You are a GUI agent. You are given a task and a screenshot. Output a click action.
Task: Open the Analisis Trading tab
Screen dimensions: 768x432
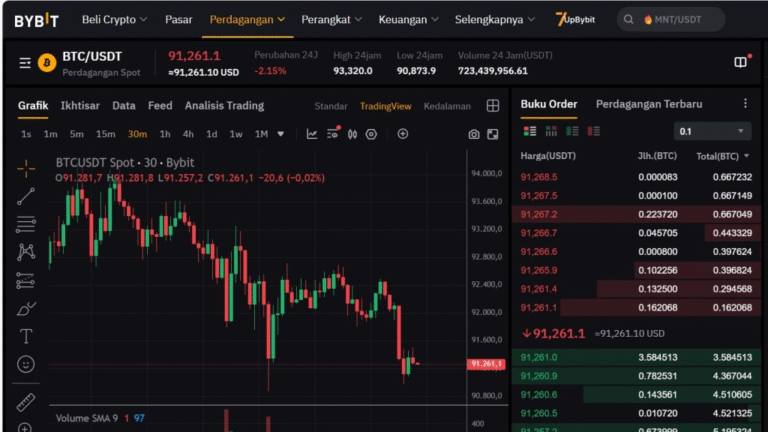pyautogui.click(x=224, y=105)
